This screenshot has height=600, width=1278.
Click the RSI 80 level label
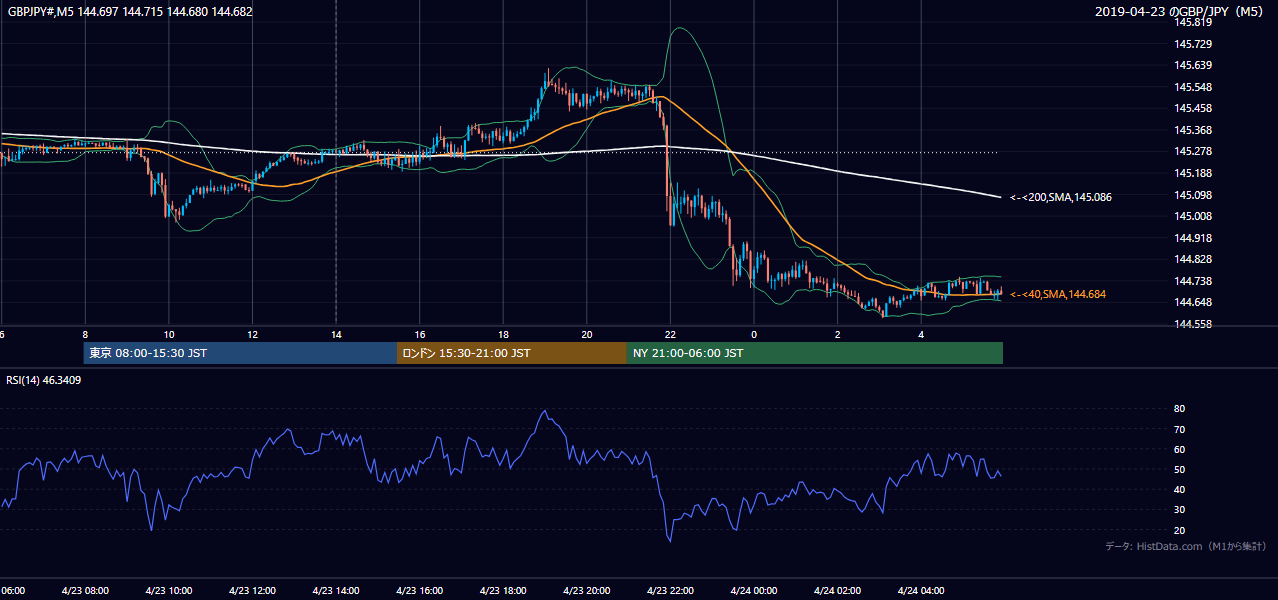[1180, 409]
